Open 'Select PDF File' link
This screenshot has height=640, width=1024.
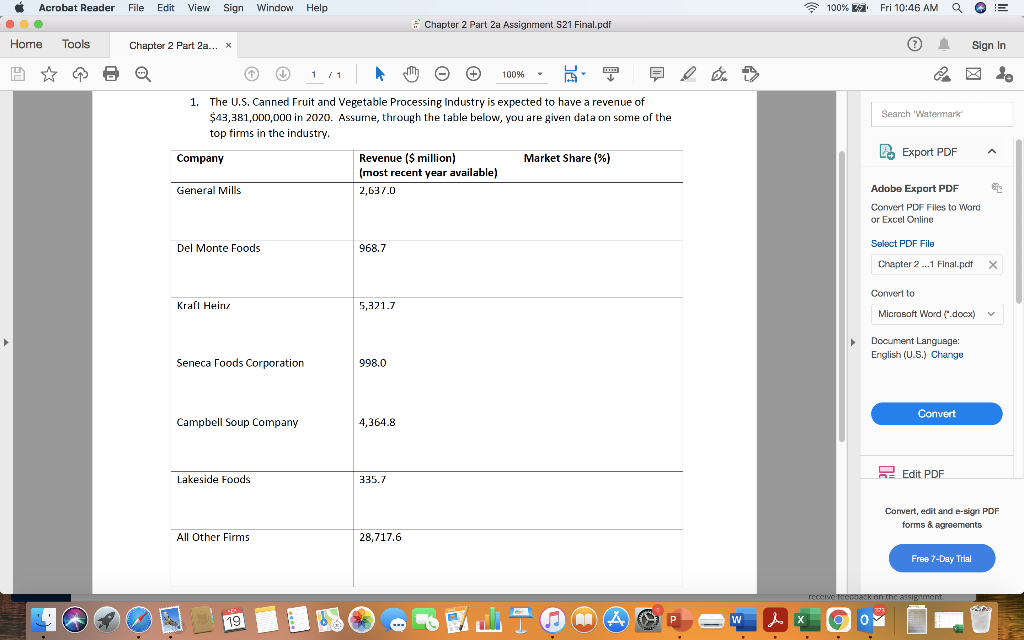pyautogui.click(x=903, y=243)
